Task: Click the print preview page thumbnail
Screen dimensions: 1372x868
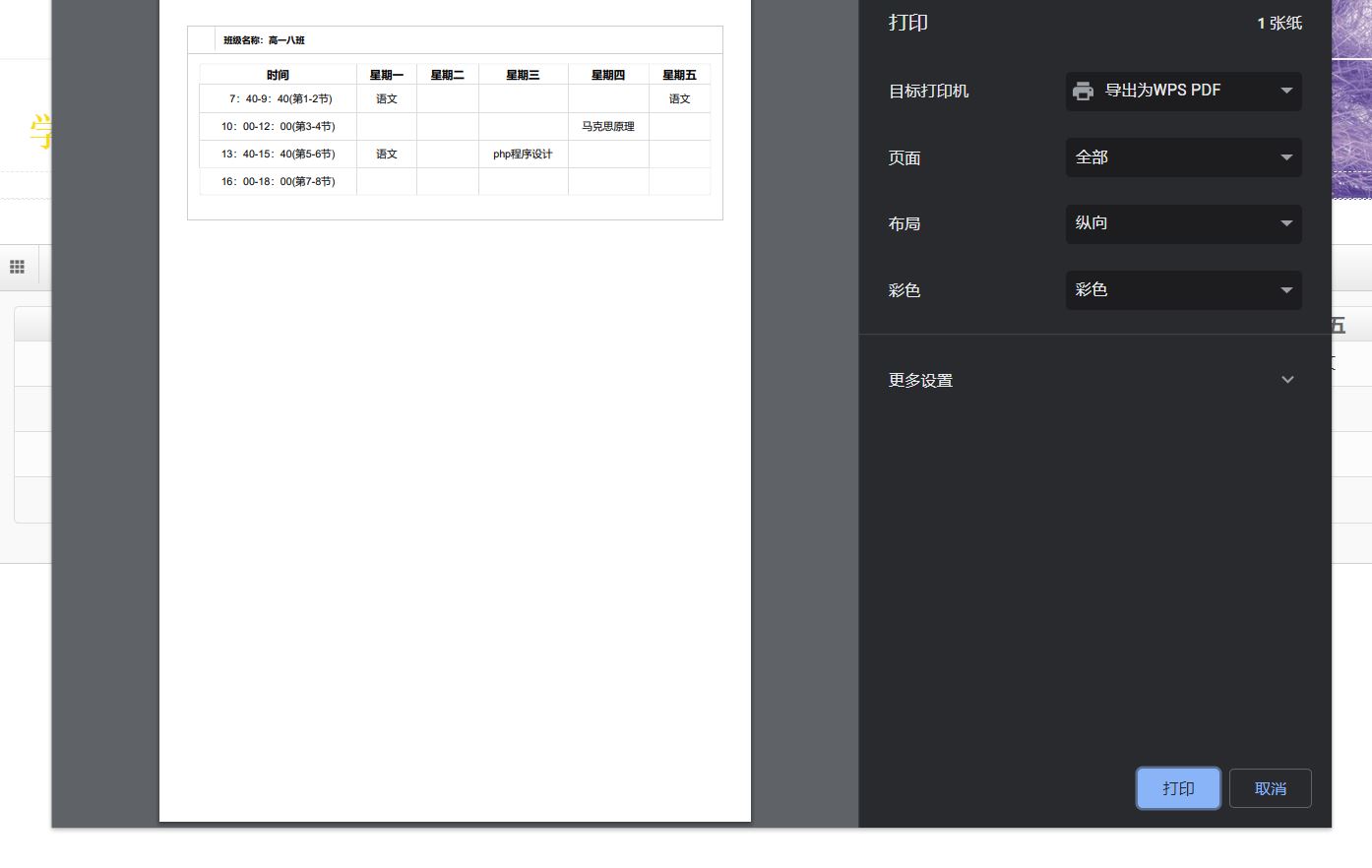Action: (x=455, y=410)
